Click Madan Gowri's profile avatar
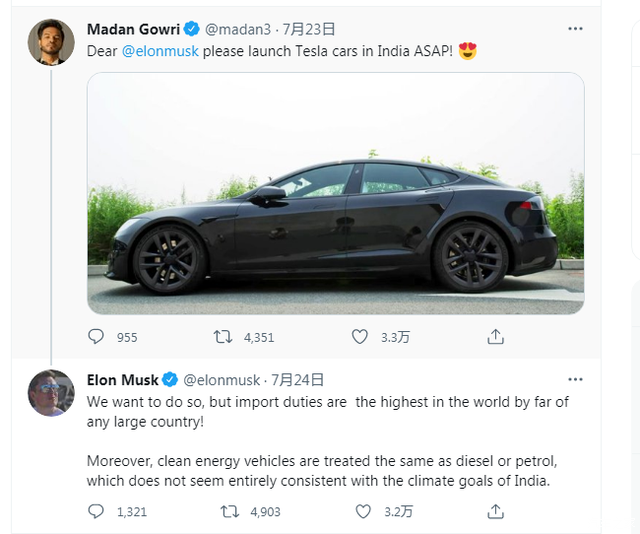 (50, 42)
